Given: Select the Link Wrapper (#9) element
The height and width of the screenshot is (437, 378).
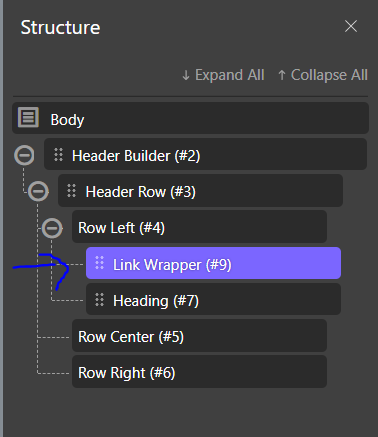Looking at the screenshot, I should pos(213,263).
